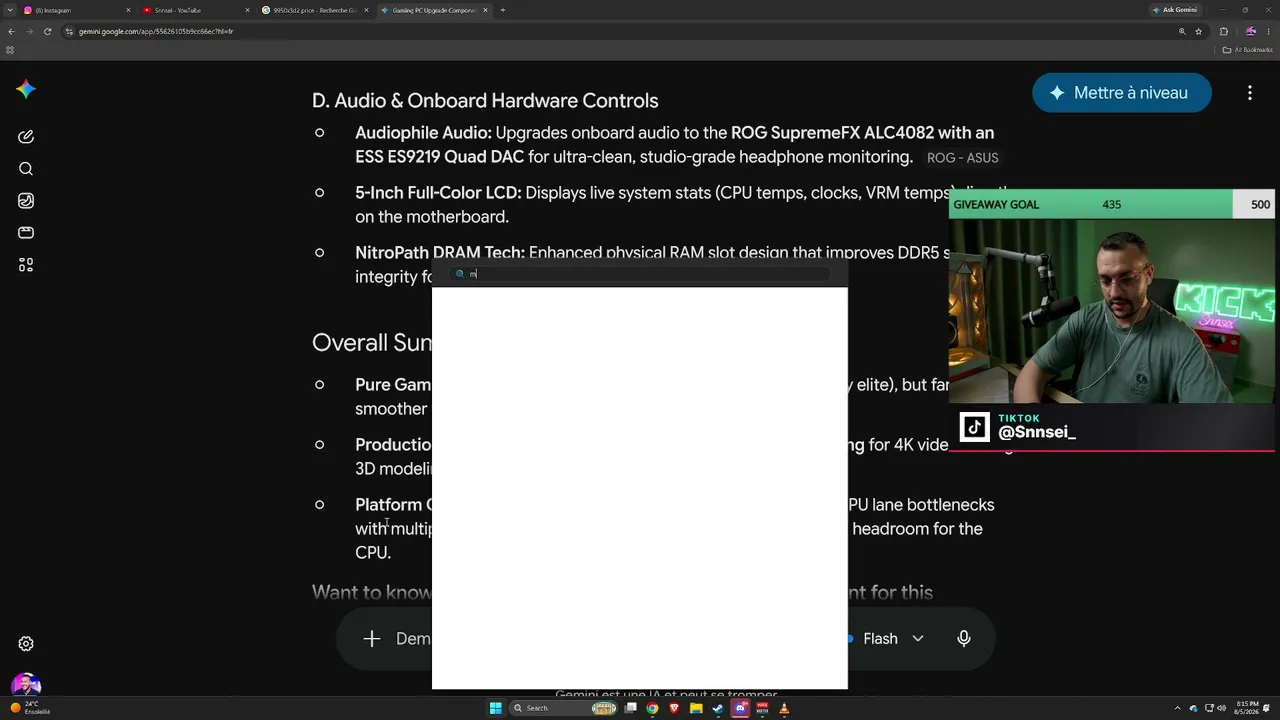Open the browser extensions puzzle icon
1280x720 pixels.
[1224, 31]
